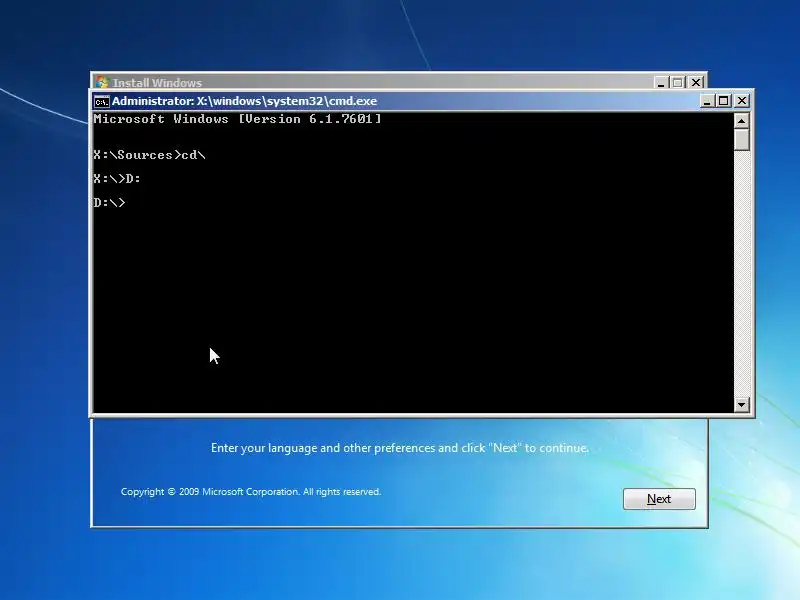Click the X:\Sources>cd\ line
The image size is (800, 600).
click(149, 155)
